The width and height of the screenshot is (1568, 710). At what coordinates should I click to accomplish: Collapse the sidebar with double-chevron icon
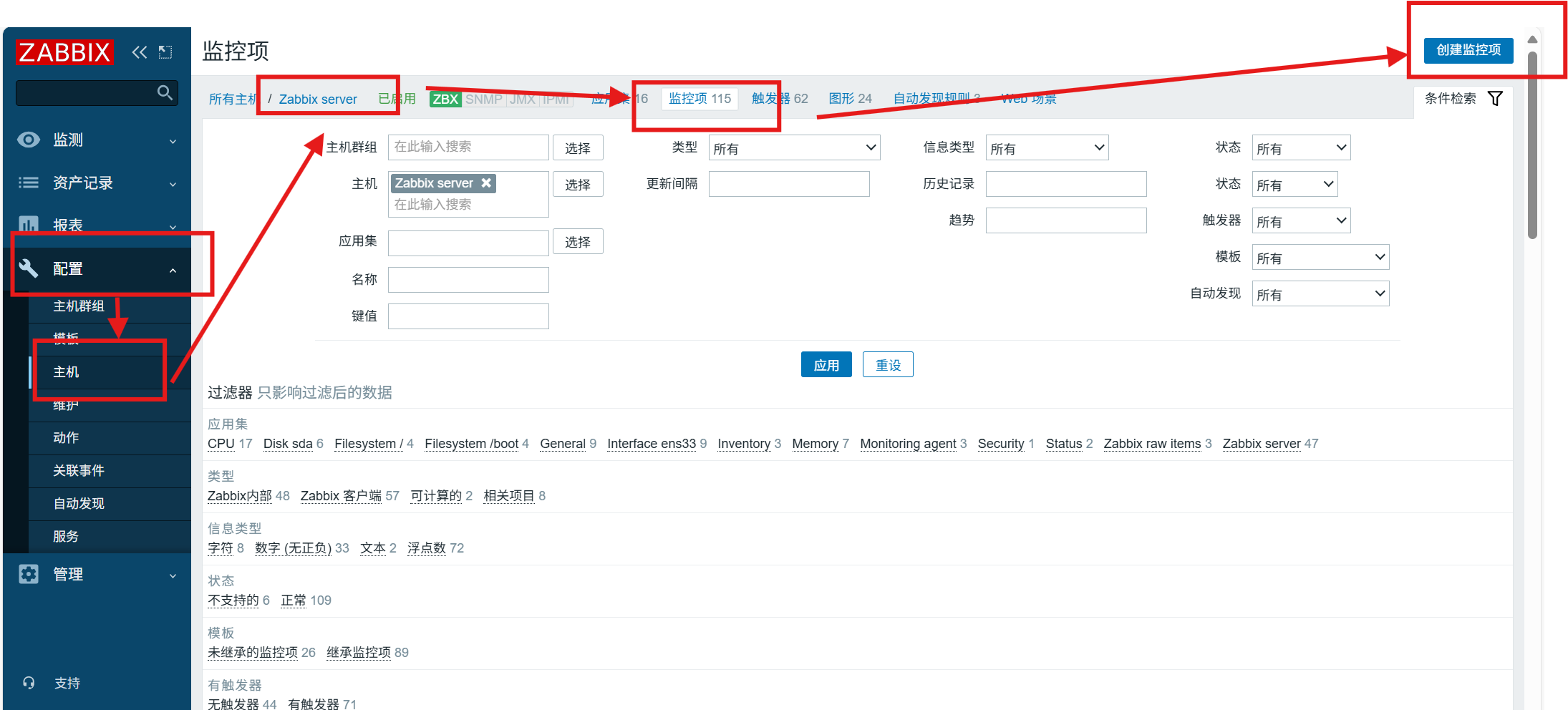pos(140,52)
